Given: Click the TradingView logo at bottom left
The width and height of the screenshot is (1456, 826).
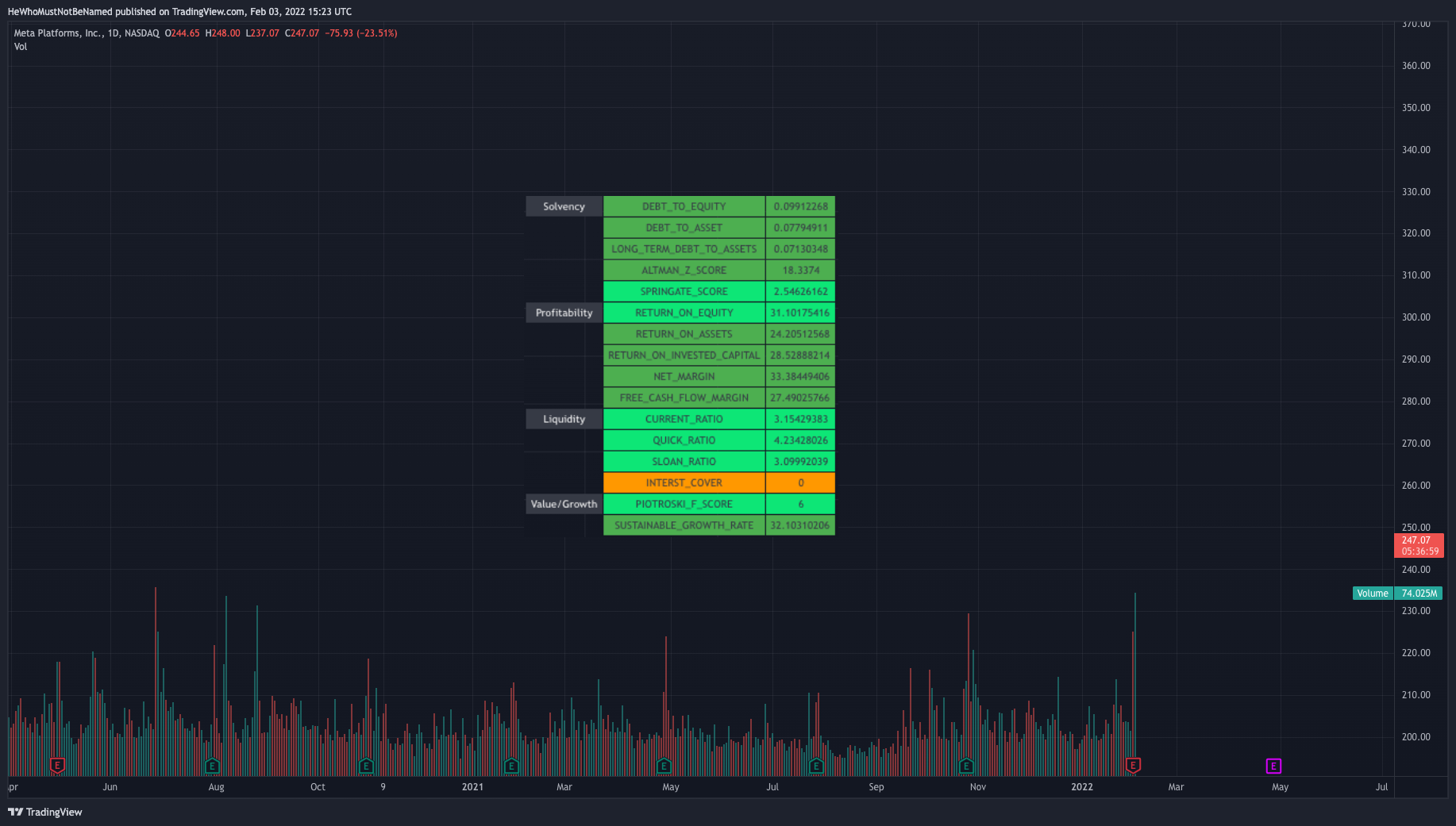Looking at the screenshot, I should pos(45,812).
